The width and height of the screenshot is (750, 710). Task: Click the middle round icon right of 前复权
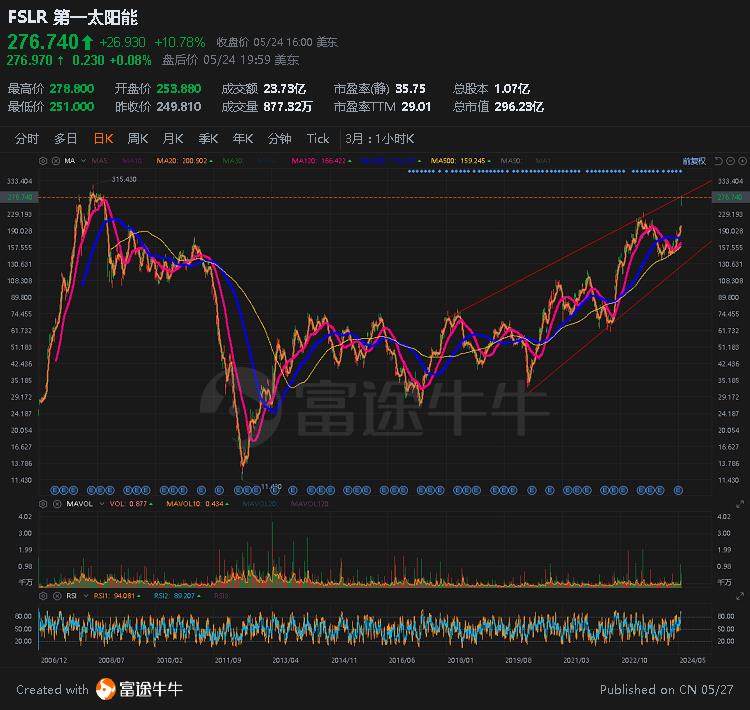[730, 161]
